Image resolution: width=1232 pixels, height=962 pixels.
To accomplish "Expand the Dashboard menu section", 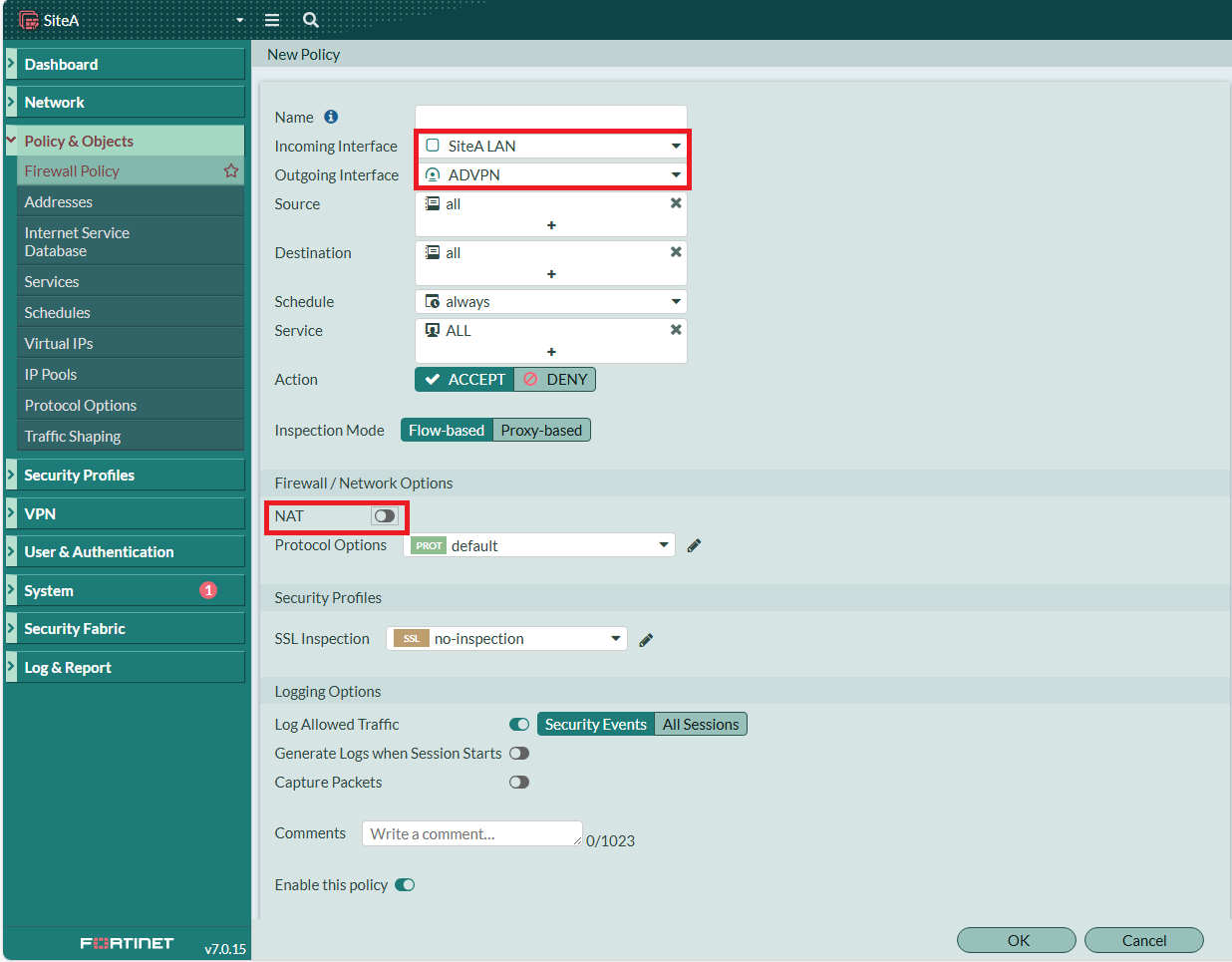I will pos(125,64).
